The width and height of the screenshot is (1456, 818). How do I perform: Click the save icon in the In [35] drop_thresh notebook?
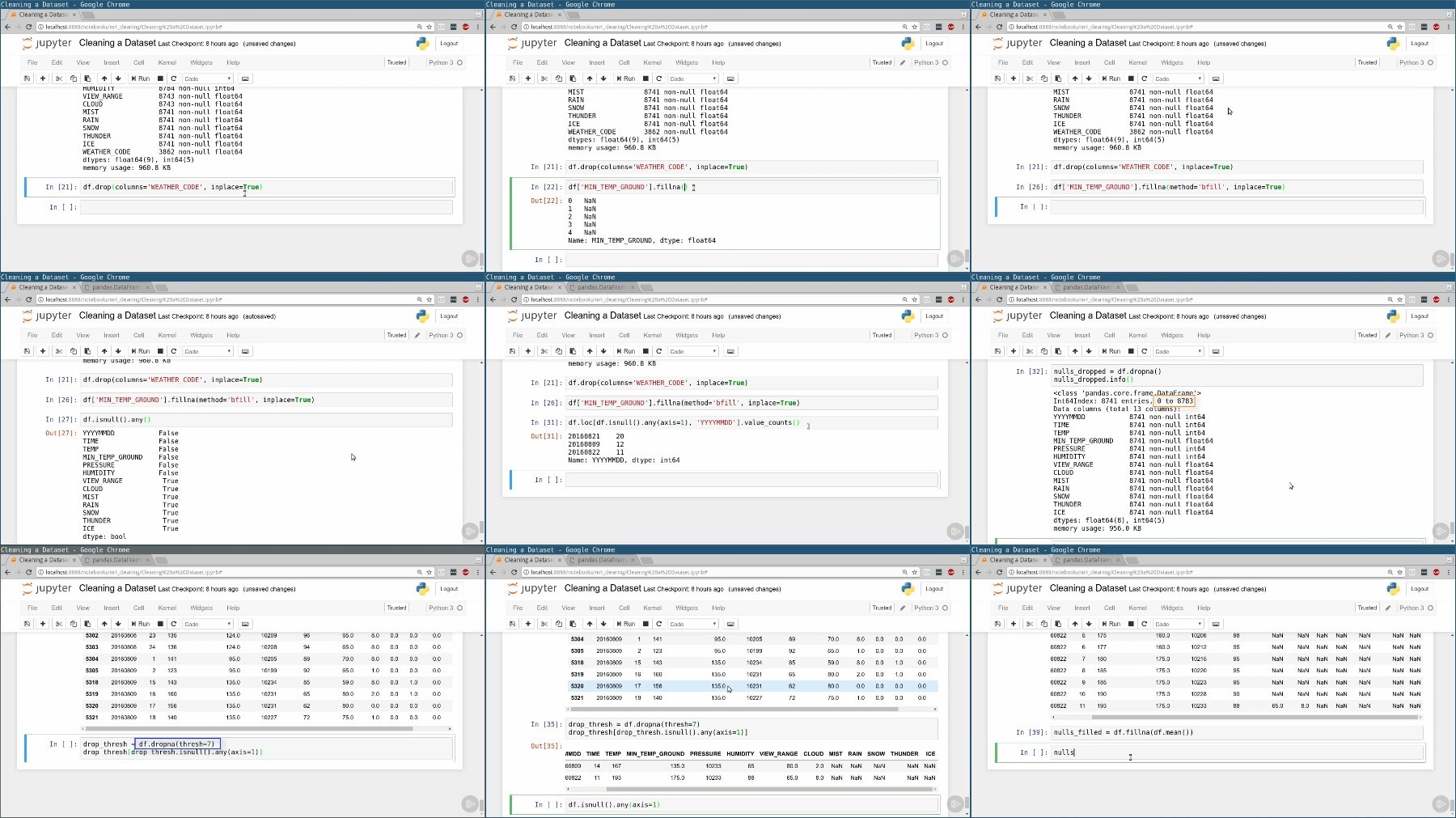[x=512, y=624]
